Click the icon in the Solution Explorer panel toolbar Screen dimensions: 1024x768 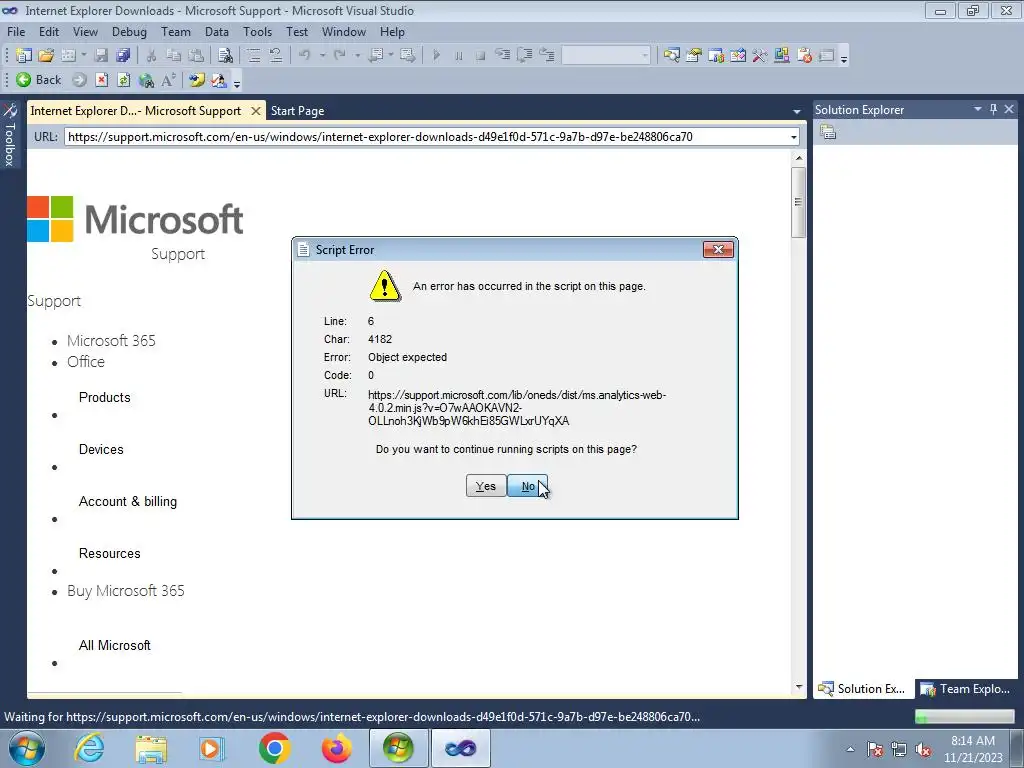pyautogui.click(x=828, y=132)
